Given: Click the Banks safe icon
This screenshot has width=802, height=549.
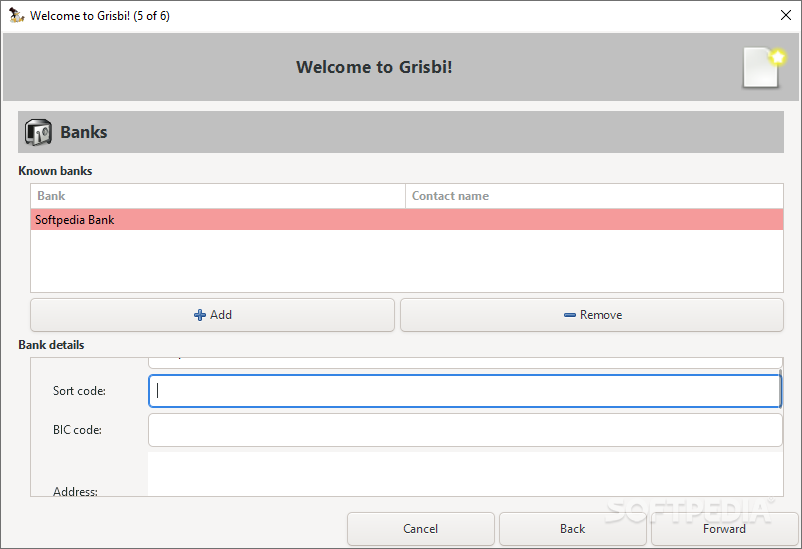Looking at the screenshot, I should pos(38,132).
